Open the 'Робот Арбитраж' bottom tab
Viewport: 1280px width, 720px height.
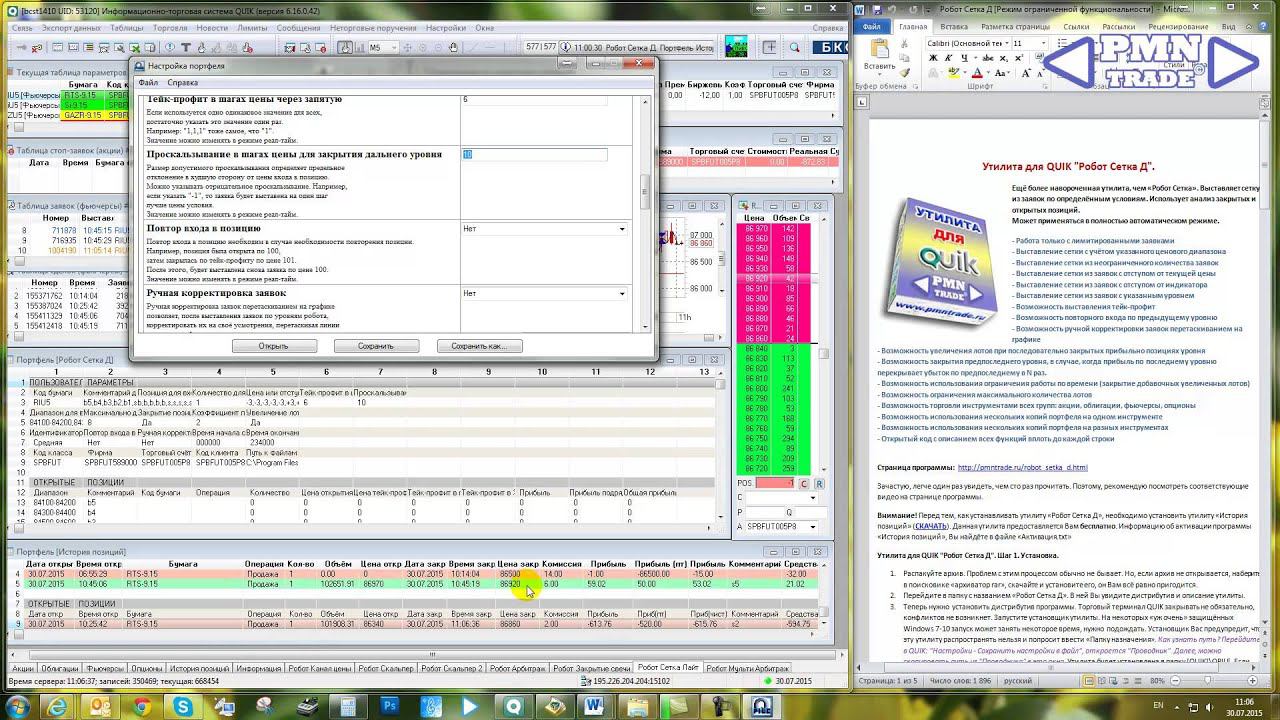[x=518, y=668]
